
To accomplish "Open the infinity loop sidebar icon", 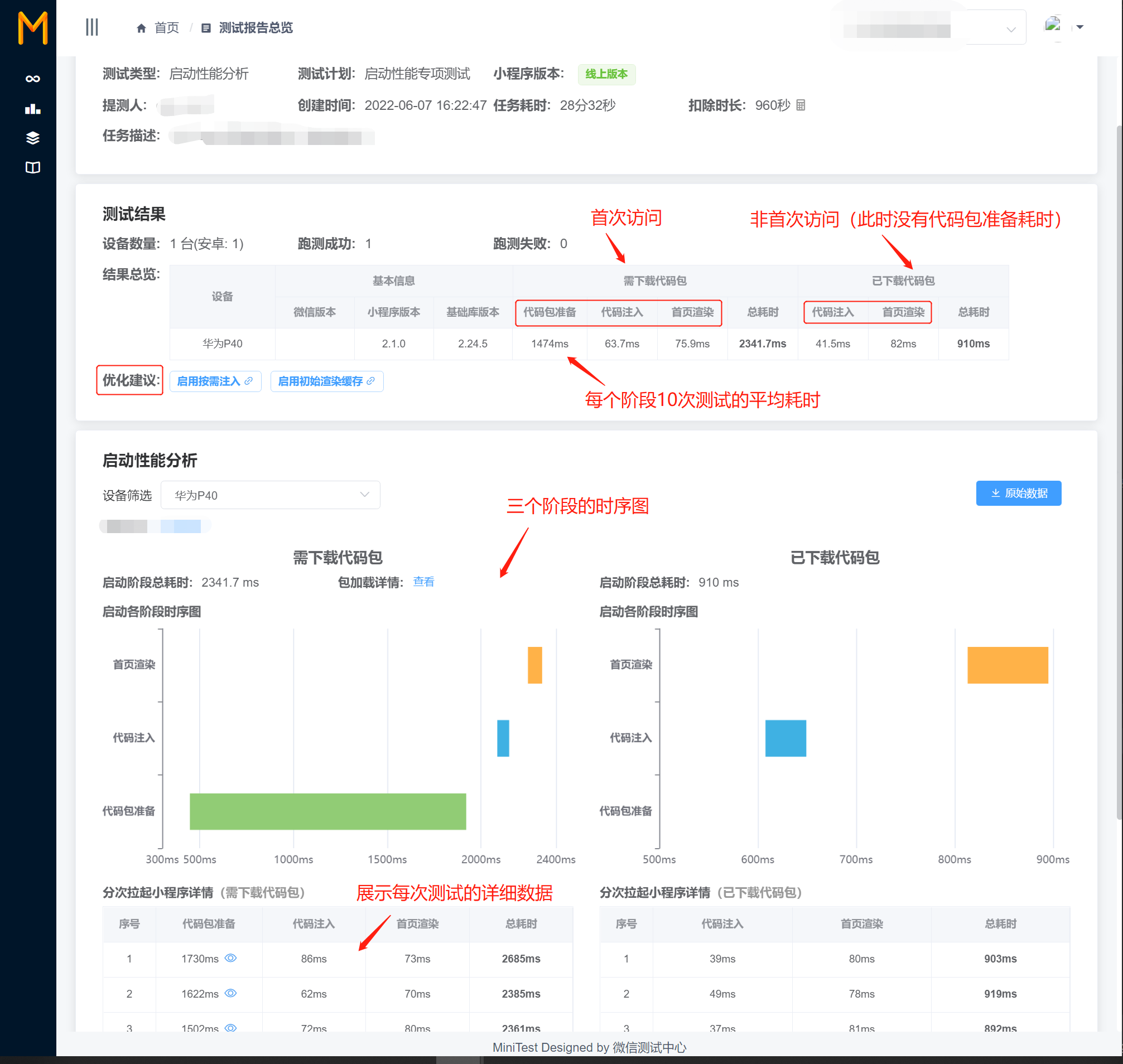I will tap(32, 79).
